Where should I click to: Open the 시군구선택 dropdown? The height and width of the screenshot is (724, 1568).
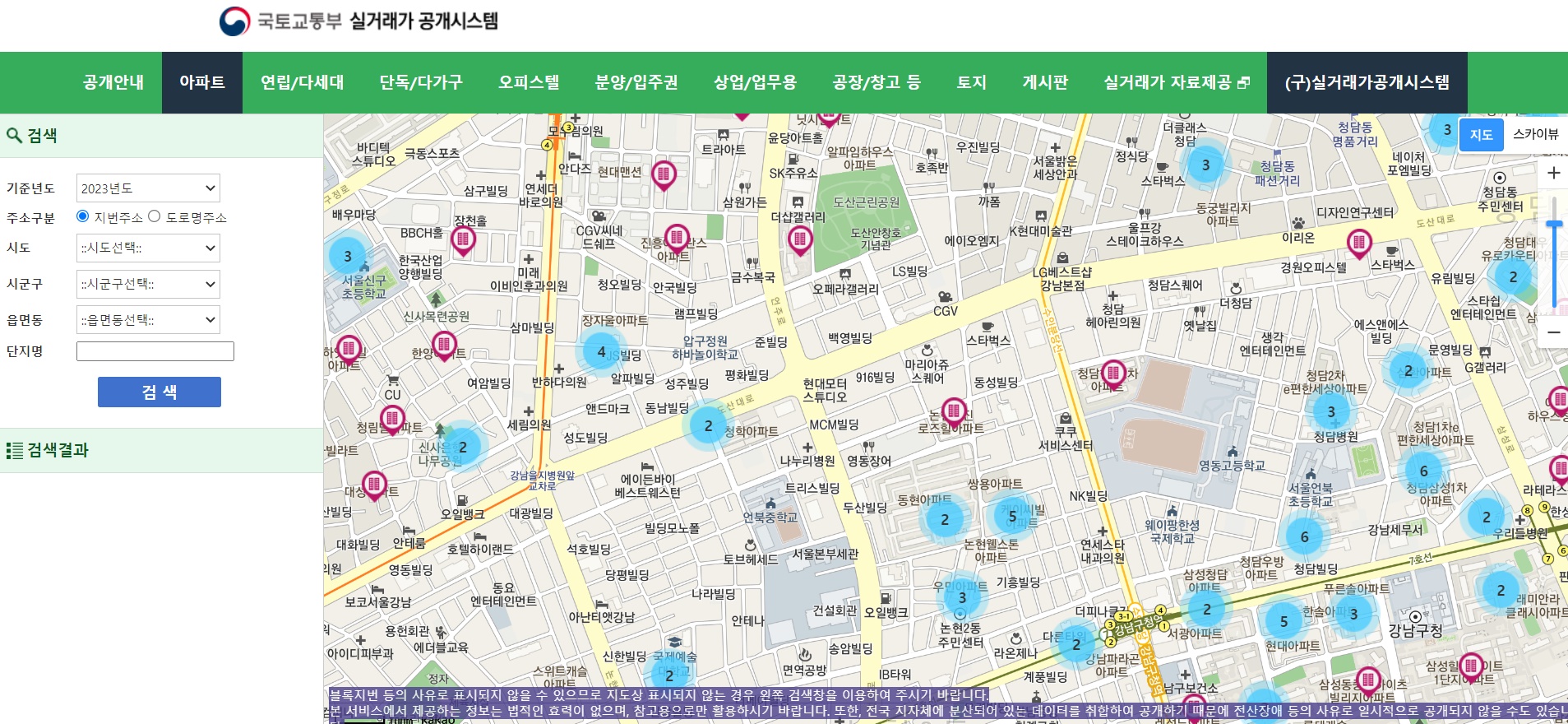coord(148,284)
